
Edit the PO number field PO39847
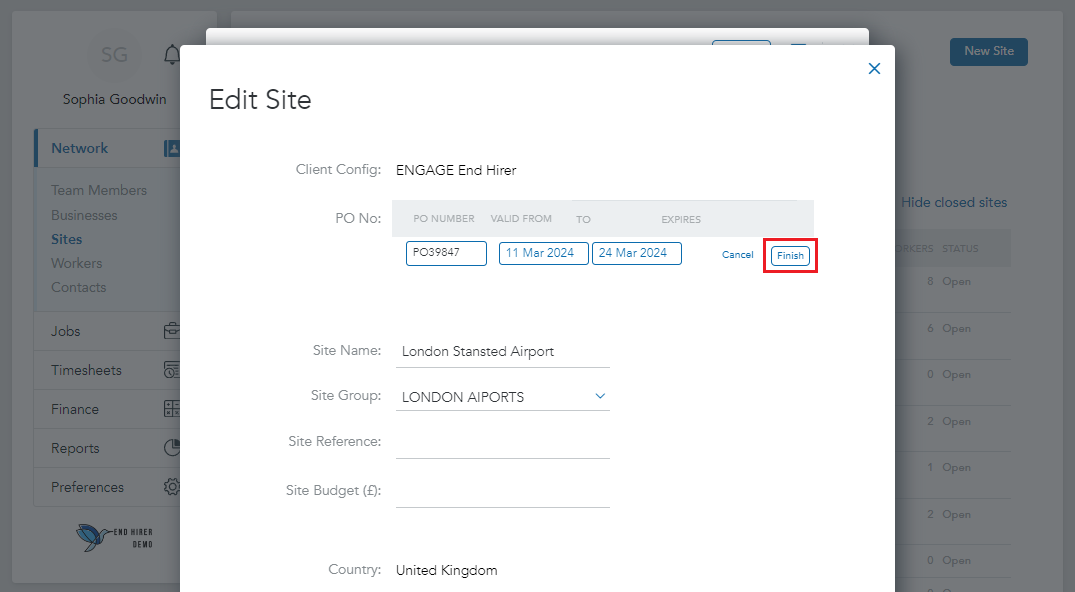pos(446,253)
